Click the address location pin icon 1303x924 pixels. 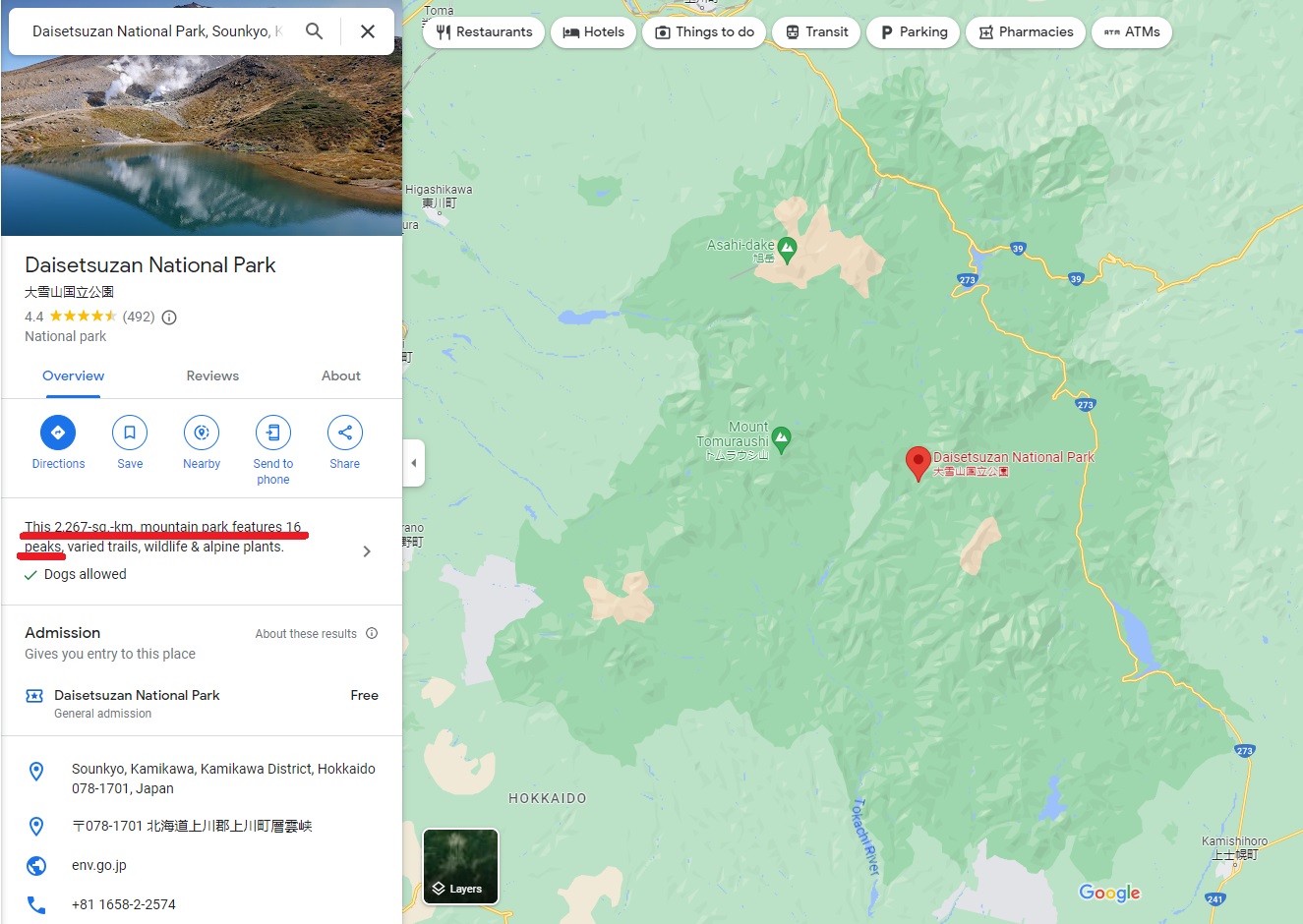click(x=36, y=772)
